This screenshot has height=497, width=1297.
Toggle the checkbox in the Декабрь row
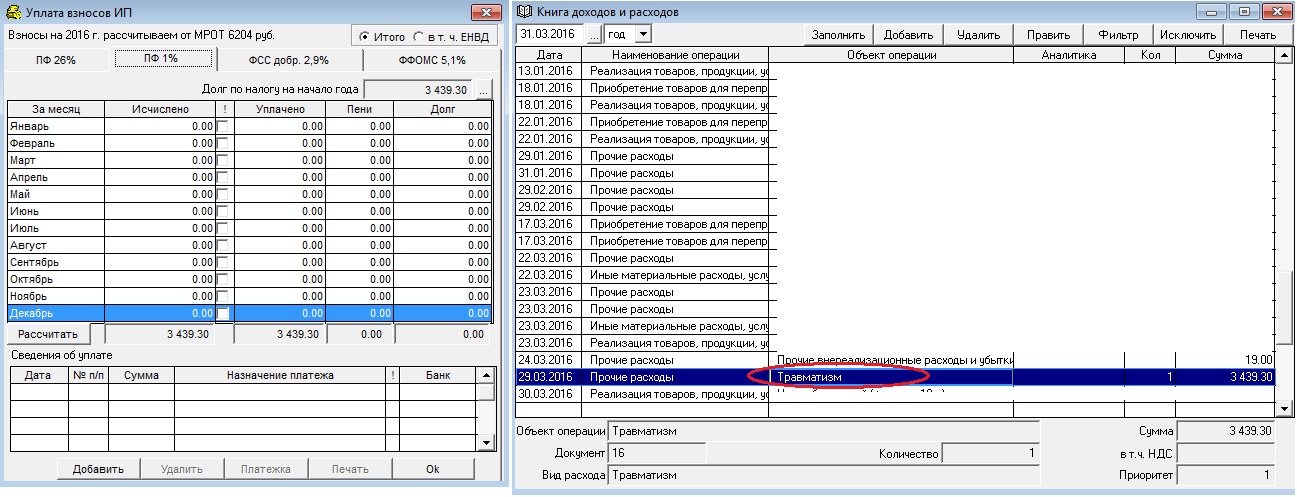(x=223, y=313)
